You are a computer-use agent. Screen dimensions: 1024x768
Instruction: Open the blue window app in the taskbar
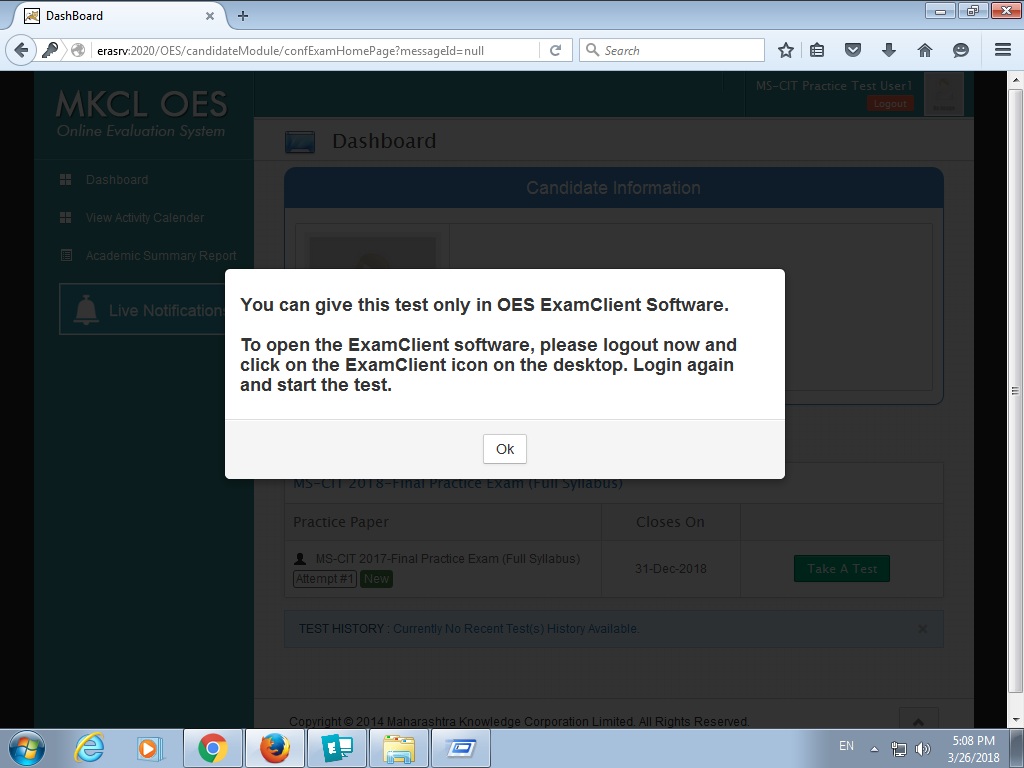pos(461,748)
